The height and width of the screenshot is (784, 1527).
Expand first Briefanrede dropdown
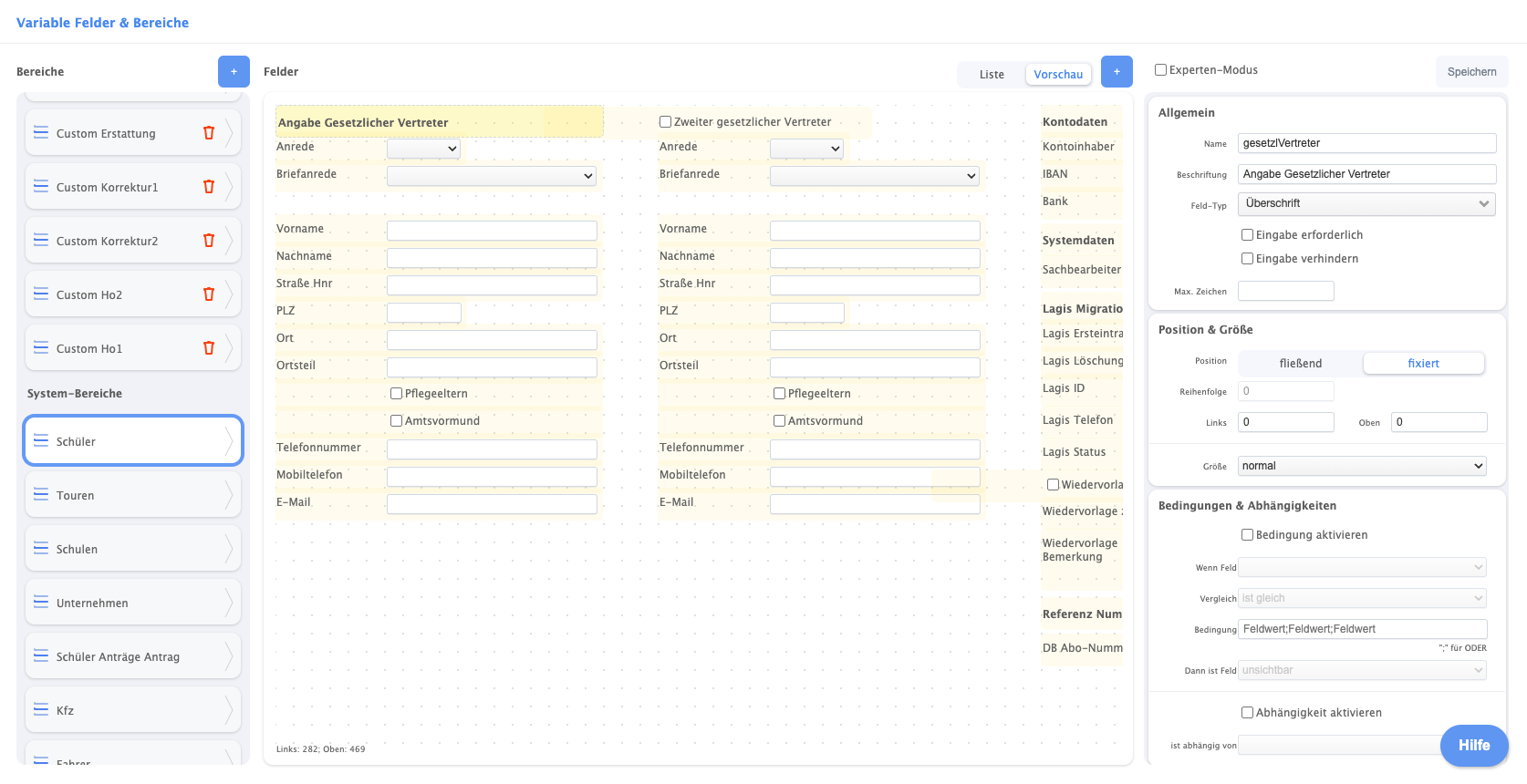491,176
